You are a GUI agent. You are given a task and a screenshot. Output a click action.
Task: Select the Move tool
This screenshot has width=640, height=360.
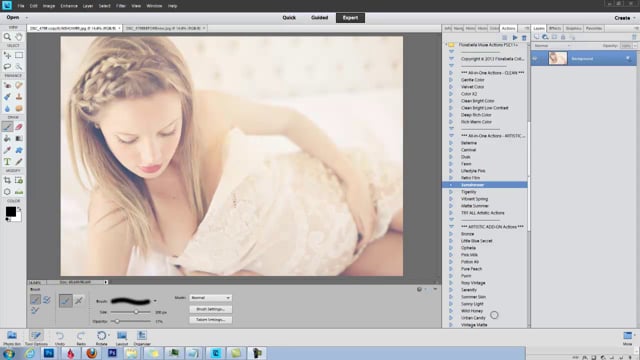7,55
